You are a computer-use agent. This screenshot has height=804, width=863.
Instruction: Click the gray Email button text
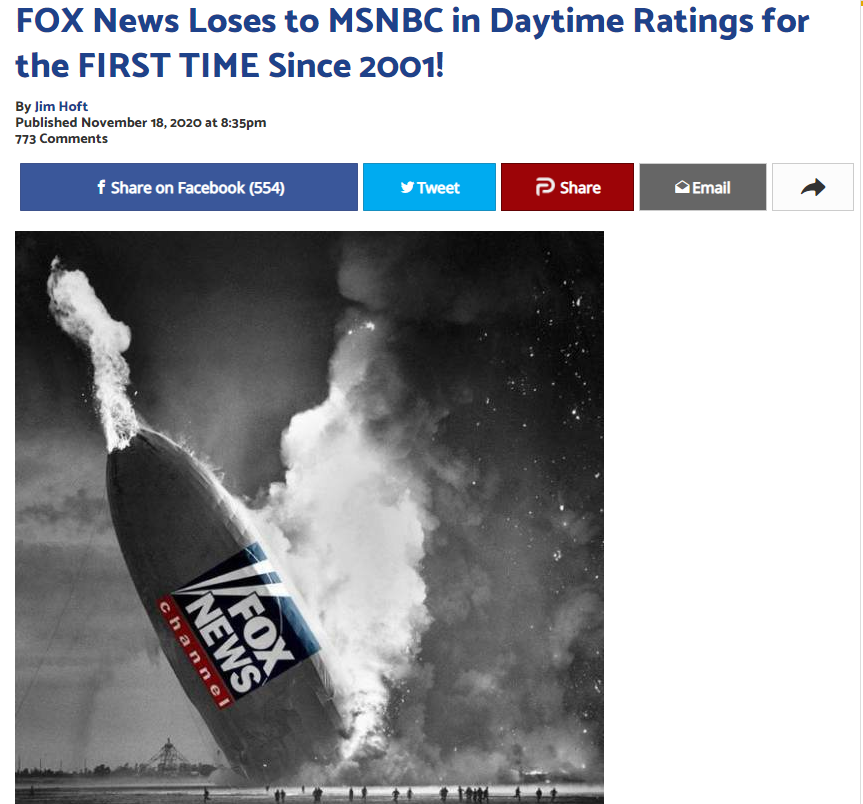(711, 188)
